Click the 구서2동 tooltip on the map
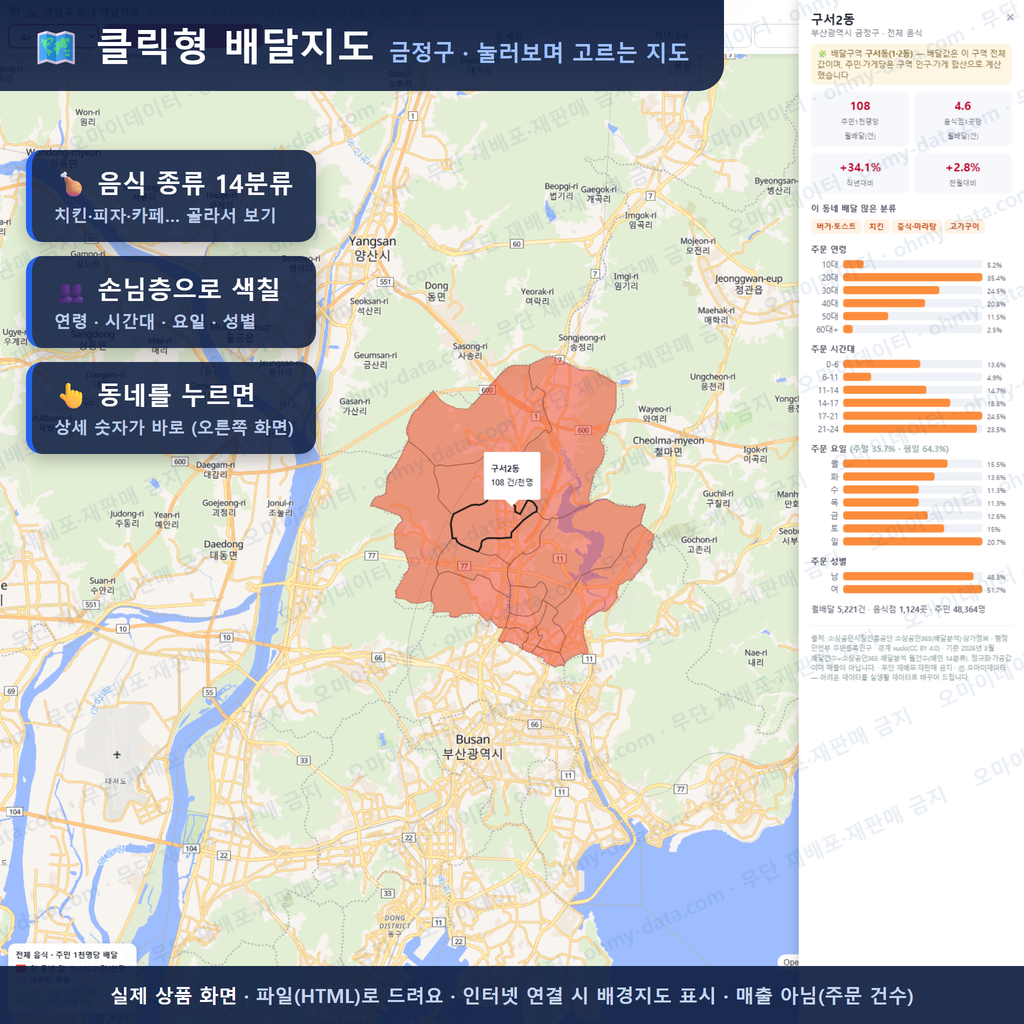 [512, 475]
